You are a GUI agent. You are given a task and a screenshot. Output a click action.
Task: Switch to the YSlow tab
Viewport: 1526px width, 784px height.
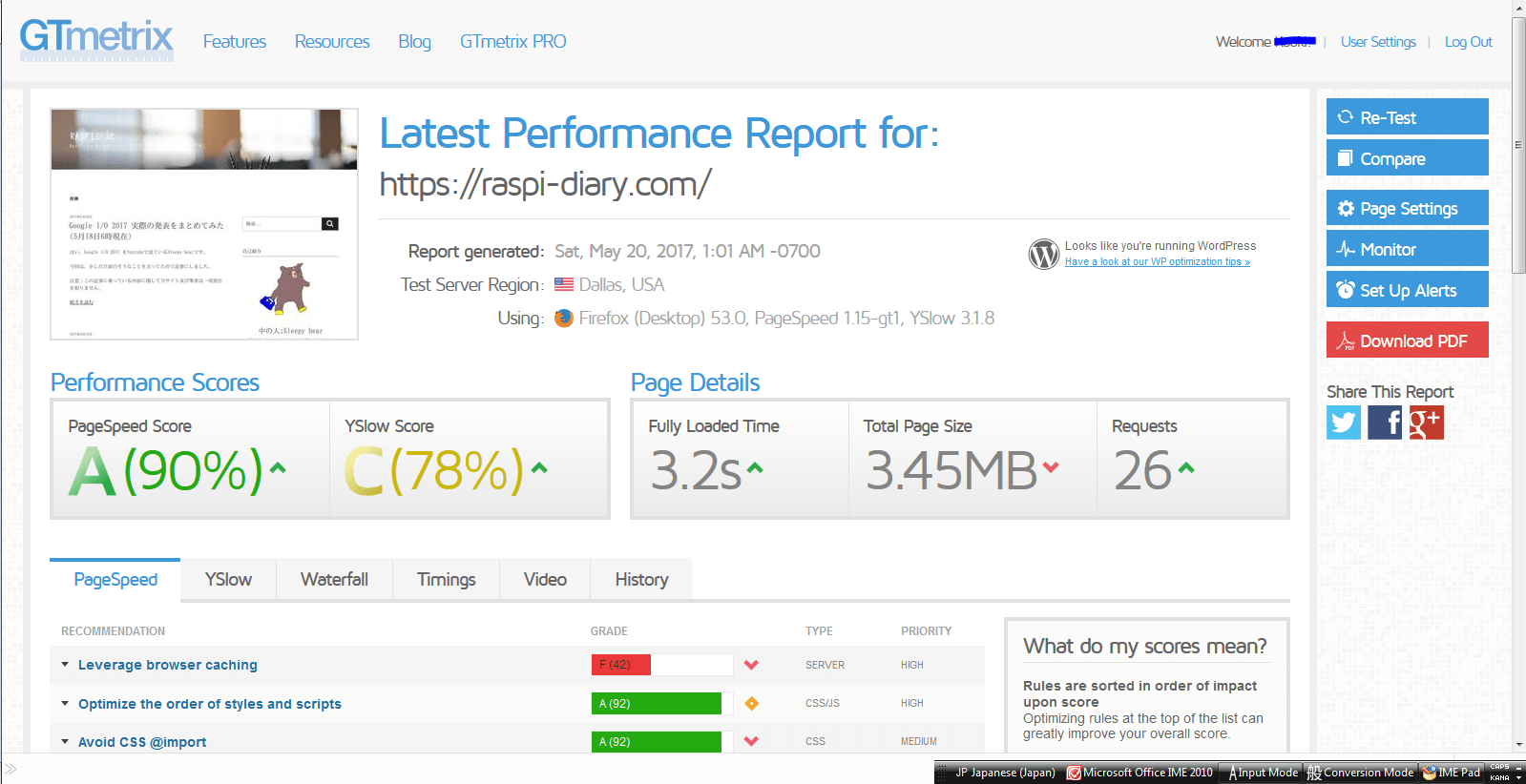(229, 580)
